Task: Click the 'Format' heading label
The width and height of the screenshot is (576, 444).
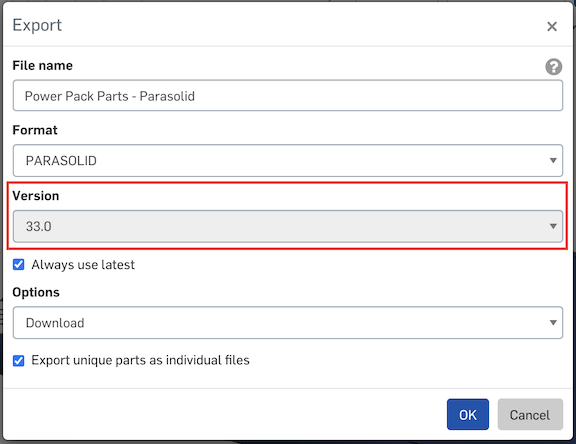Action: [35, 130]
